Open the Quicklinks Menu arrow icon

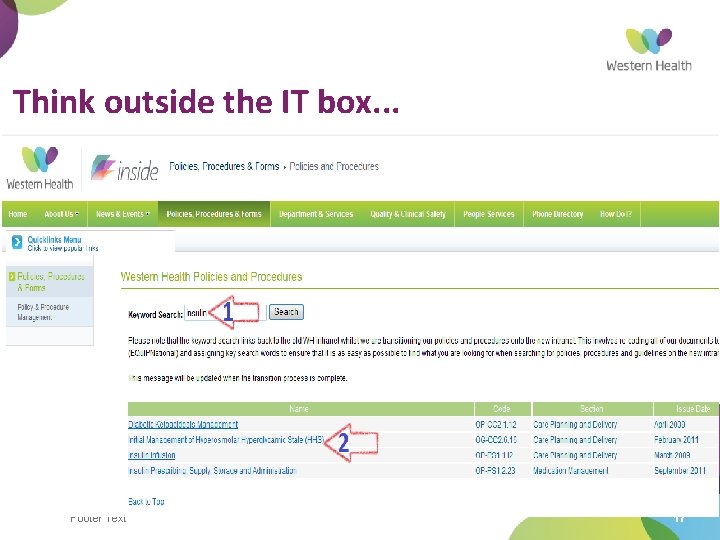(17, 242)
